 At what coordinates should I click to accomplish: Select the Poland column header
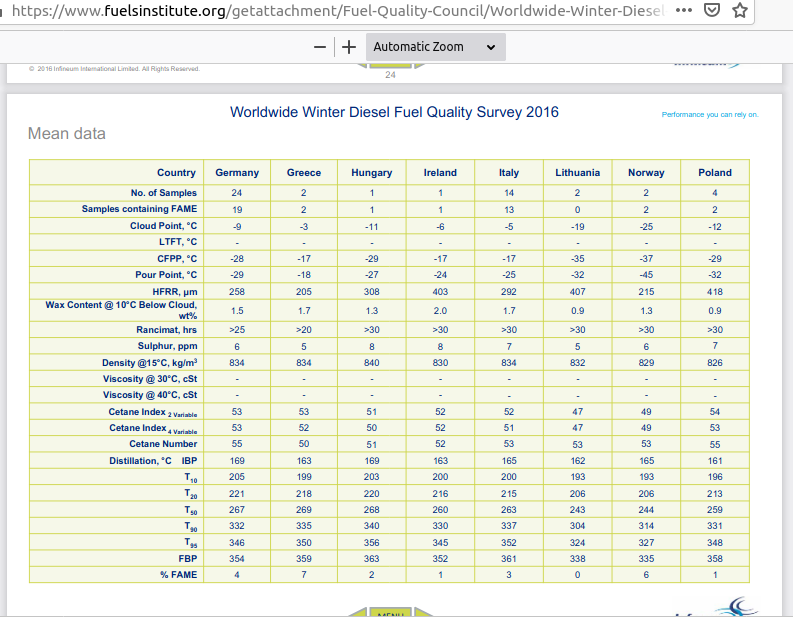[x=715, y=172]
